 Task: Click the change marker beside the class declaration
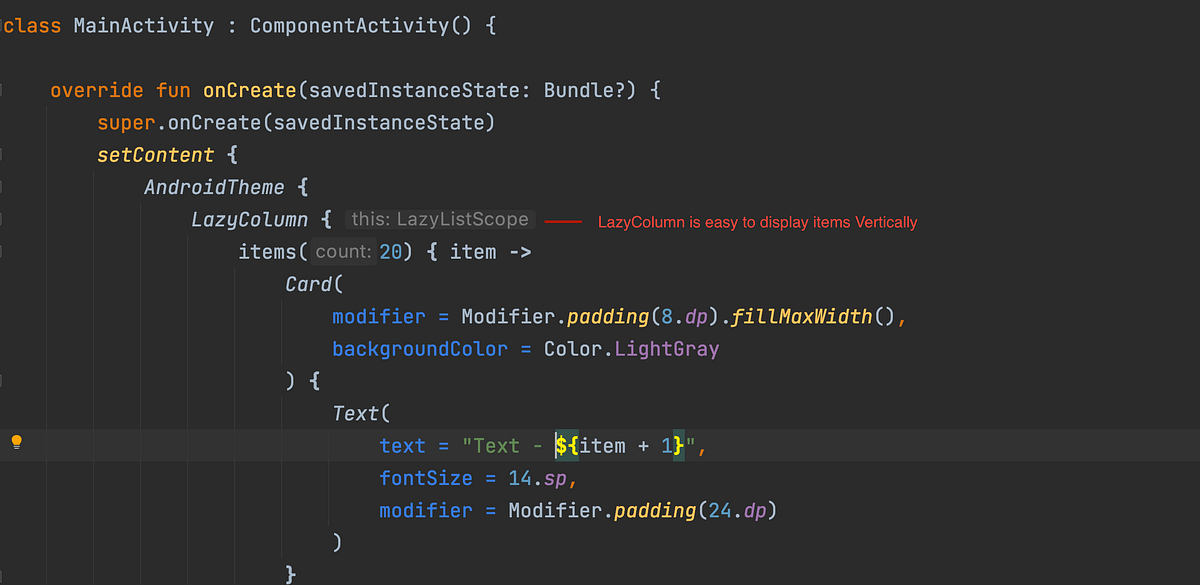4,25
